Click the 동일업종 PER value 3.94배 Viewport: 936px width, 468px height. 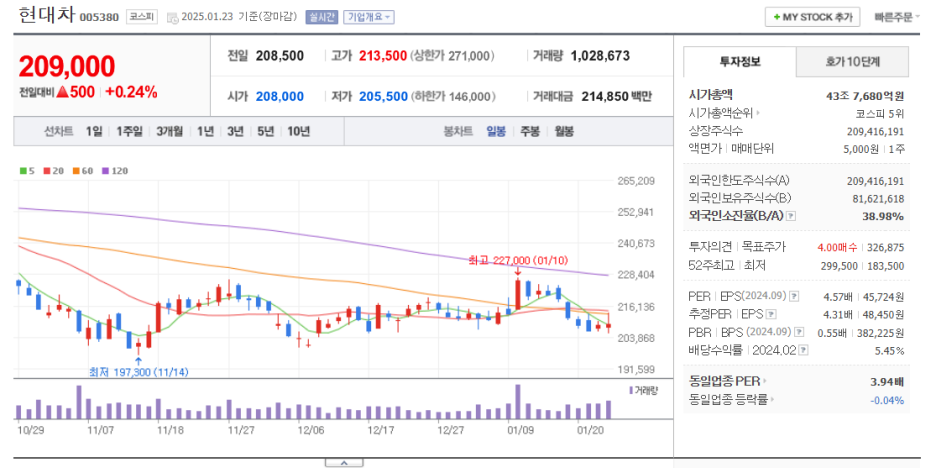886,381
